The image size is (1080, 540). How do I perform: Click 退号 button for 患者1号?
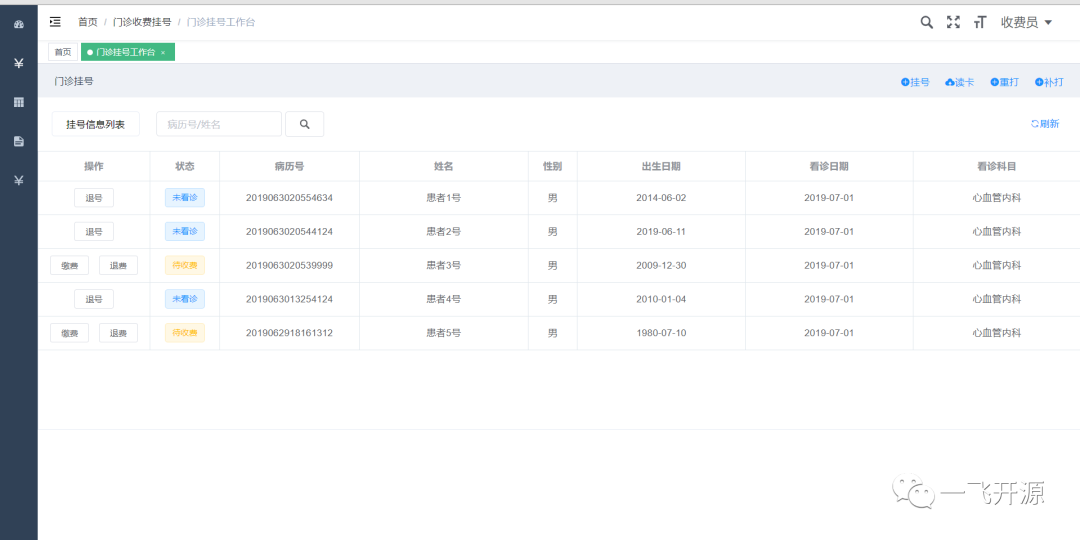click(94, 198)
